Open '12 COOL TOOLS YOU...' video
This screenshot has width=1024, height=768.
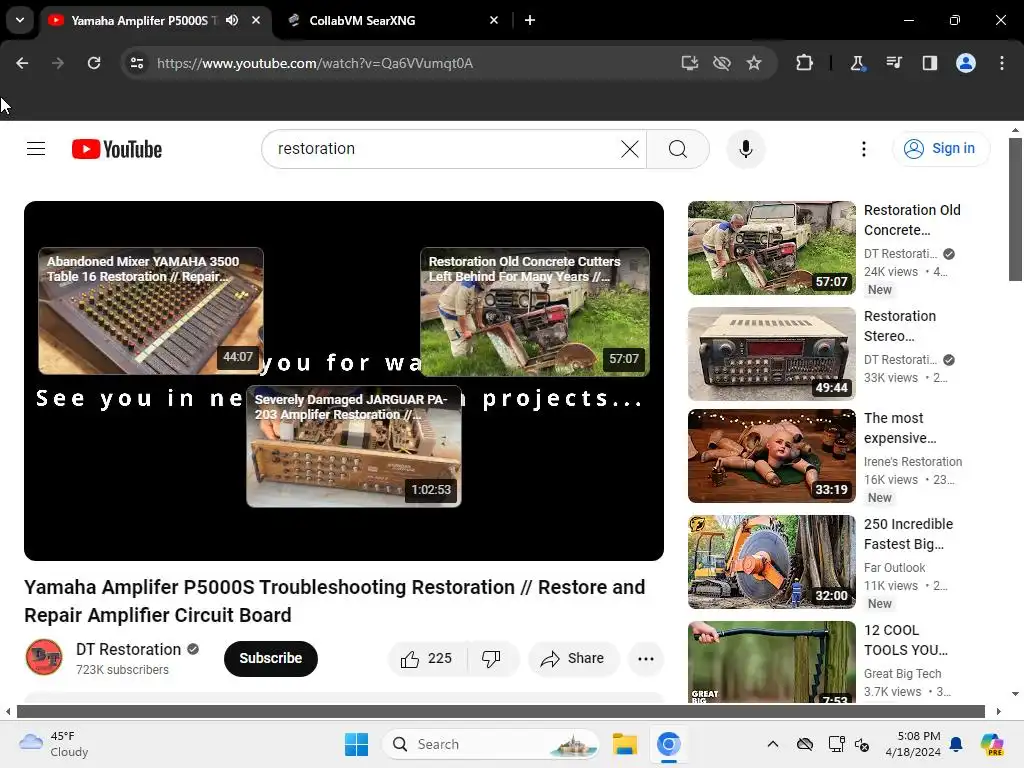point(905,640)
